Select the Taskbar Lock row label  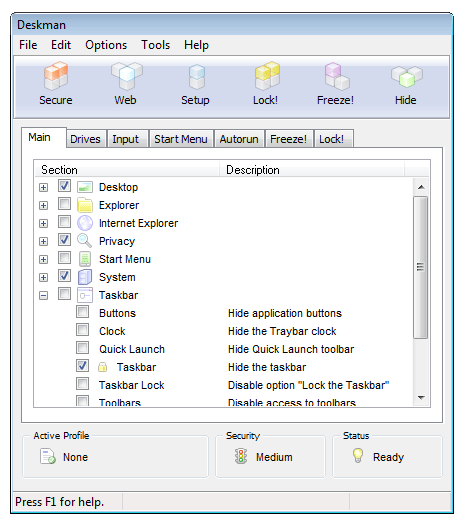132,385
